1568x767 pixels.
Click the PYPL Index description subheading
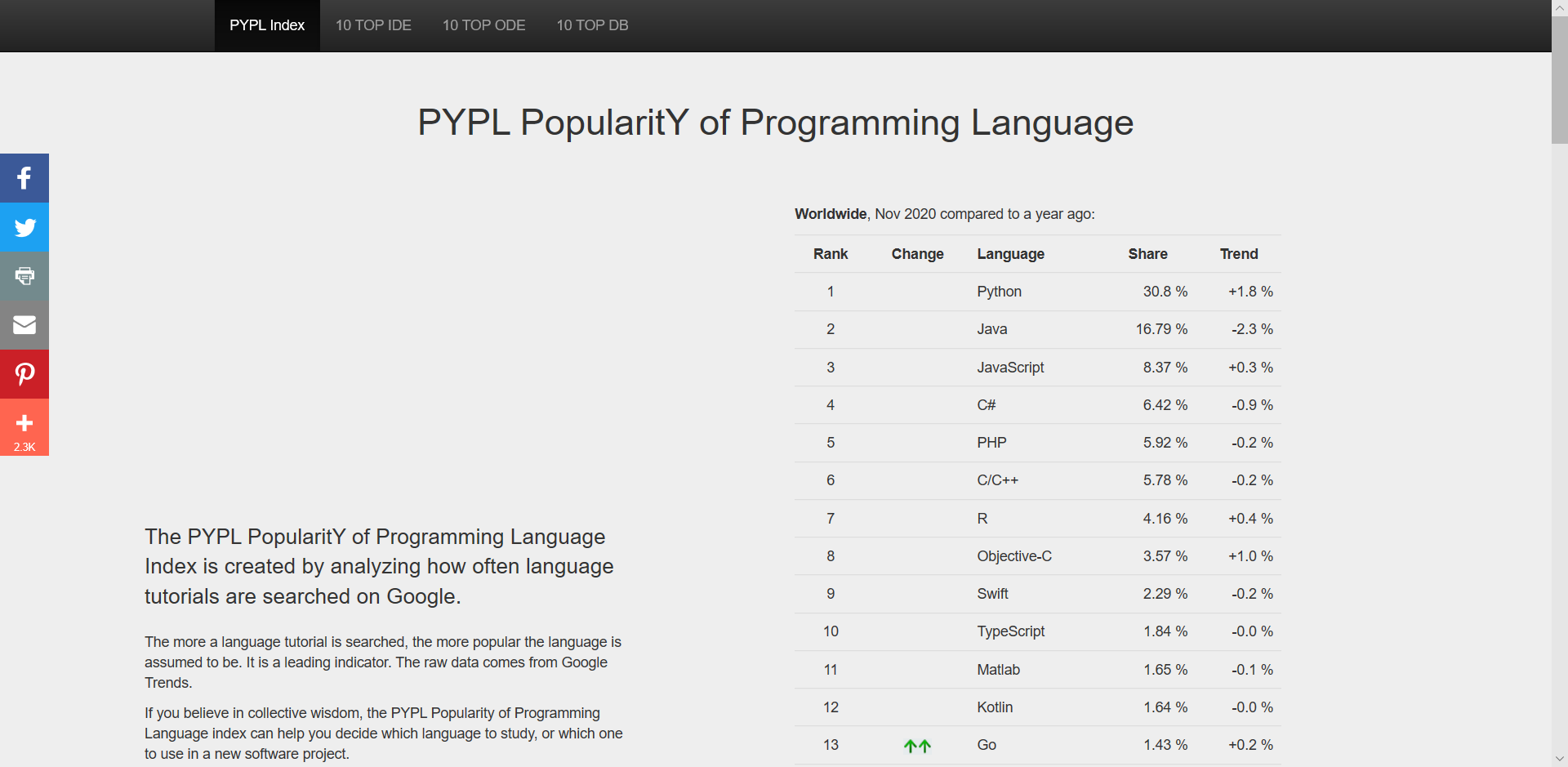[379, 567]
